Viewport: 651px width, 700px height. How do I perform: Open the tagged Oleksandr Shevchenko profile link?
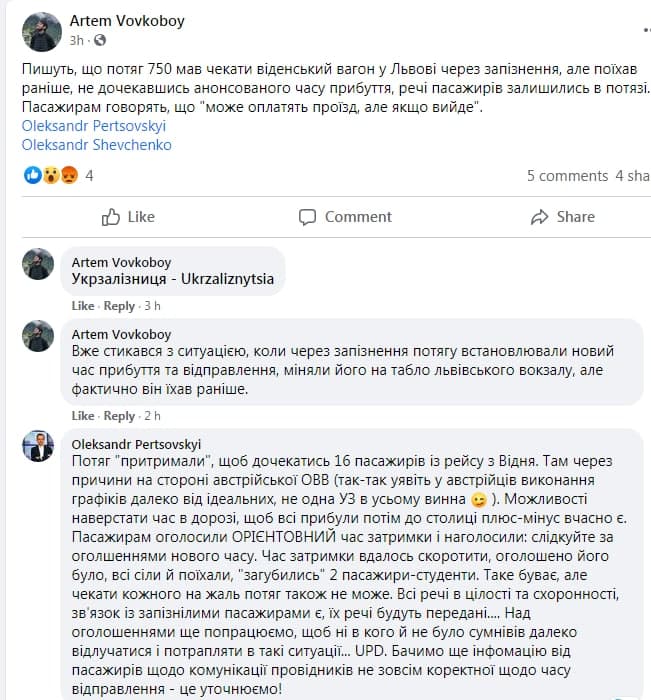coord(96,144)
